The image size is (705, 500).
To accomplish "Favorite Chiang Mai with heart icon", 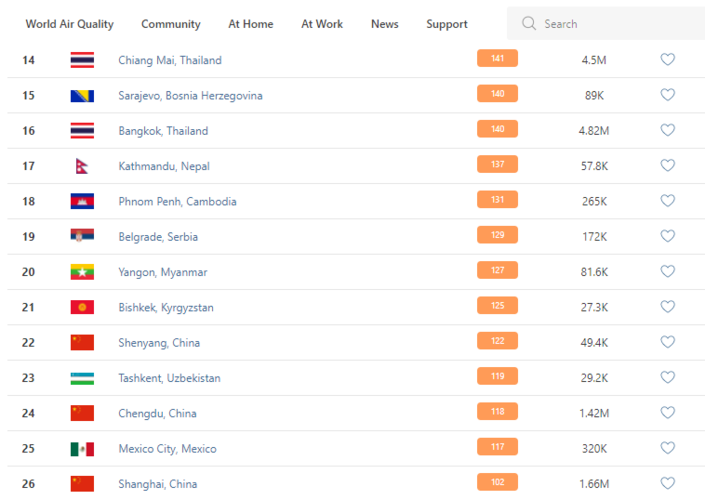I will pyautogui.click(x=668, y=60).
